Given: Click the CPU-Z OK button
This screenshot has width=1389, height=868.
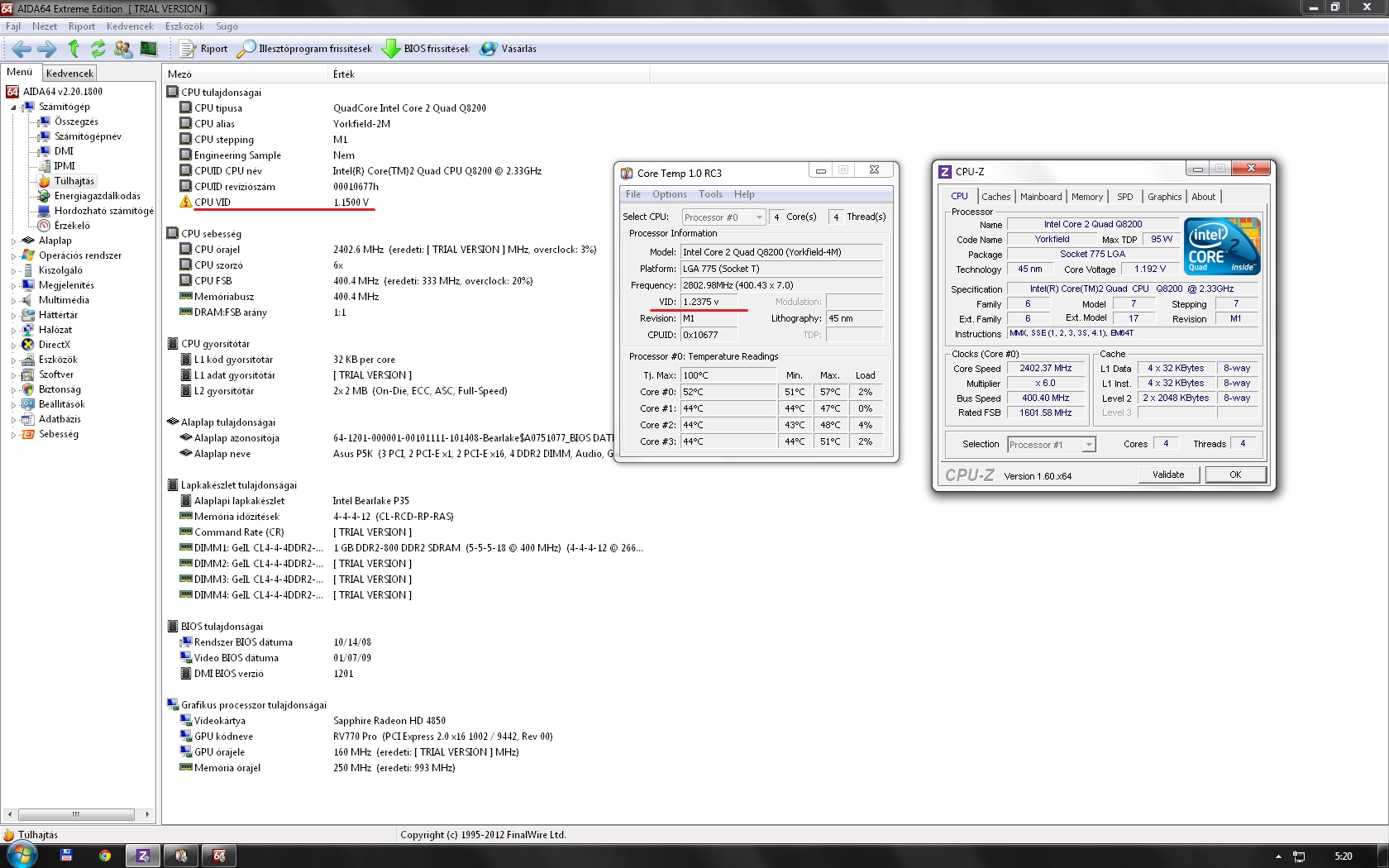Looking at the screenshot, I should 1235,475.
